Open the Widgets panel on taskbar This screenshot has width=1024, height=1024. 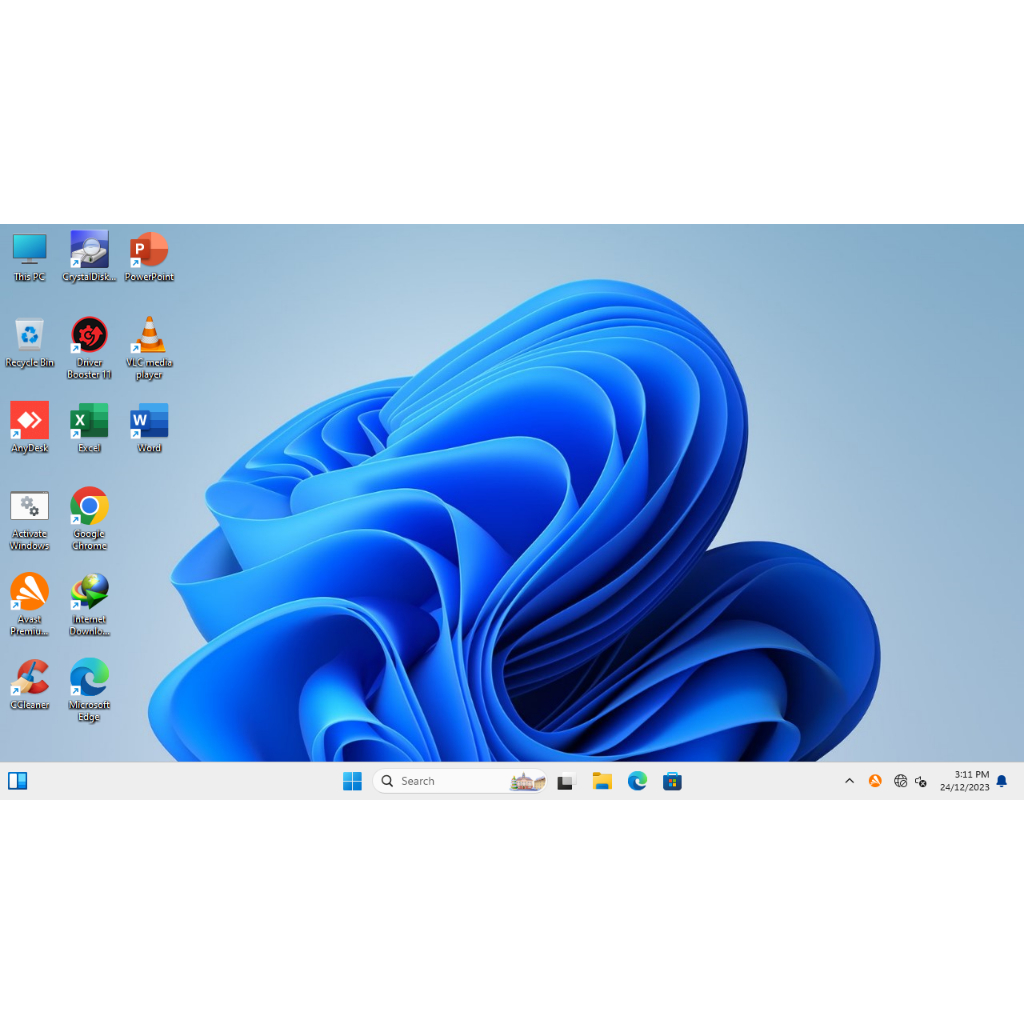click(x=18, y=781)
